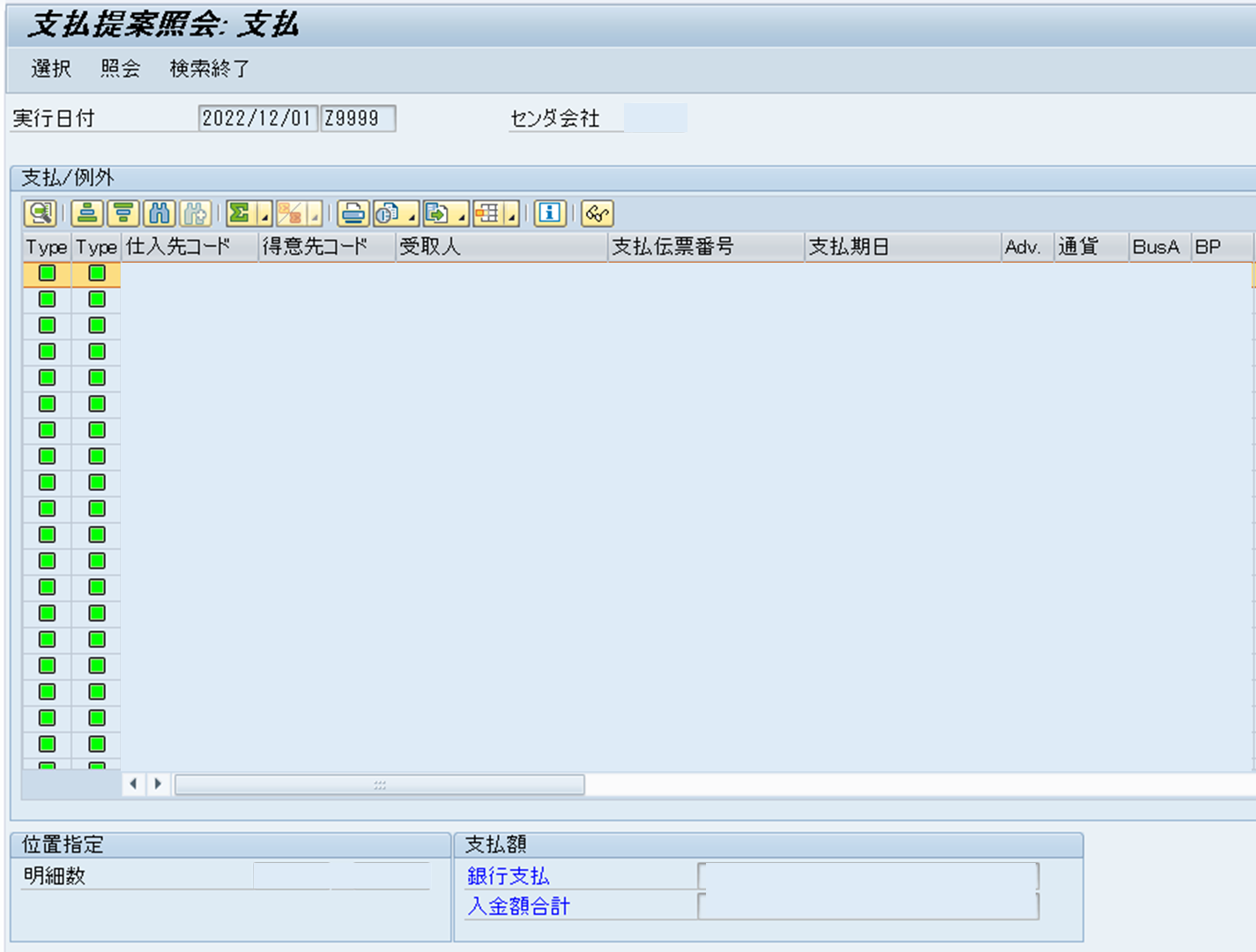Click the Information icon

point(549,213)
